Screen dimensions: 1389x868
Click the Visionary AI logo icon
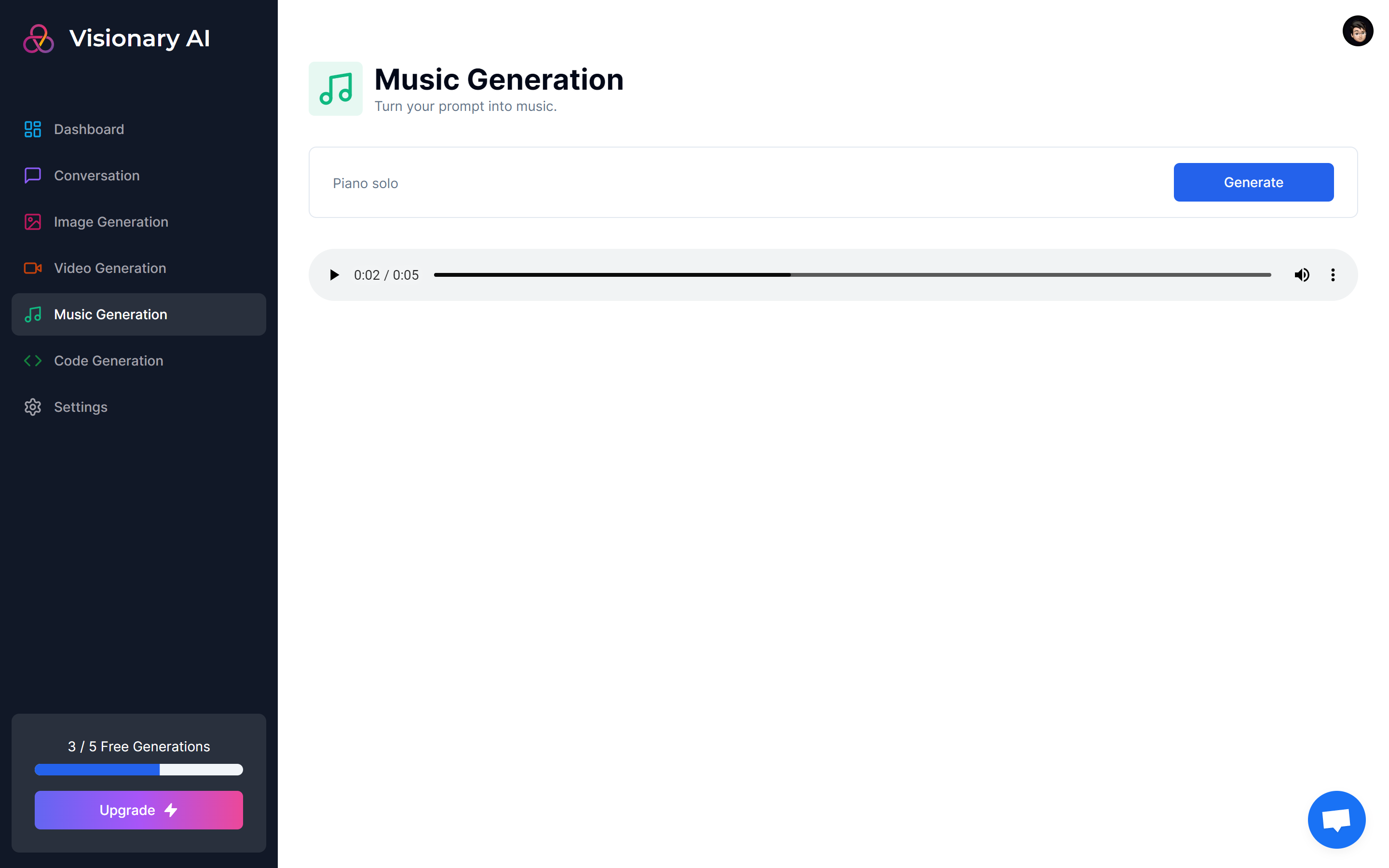coord(39,39)
